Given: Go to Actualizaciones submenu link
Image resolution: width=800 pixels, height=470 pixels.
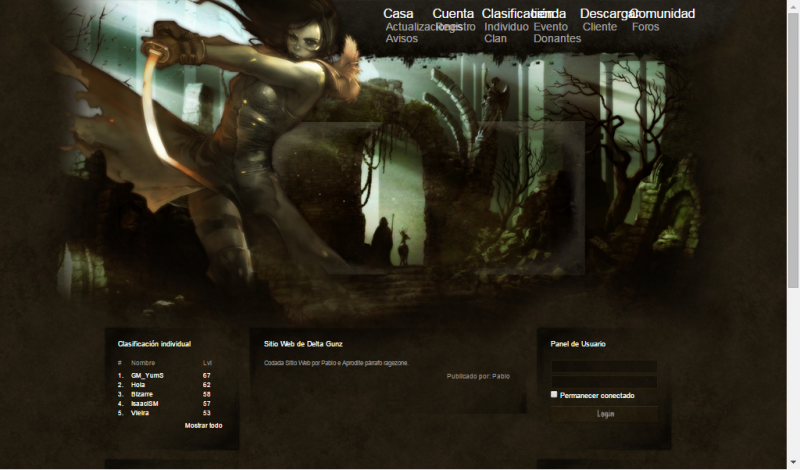Looking at the screenshot, I should pos(423,27).
